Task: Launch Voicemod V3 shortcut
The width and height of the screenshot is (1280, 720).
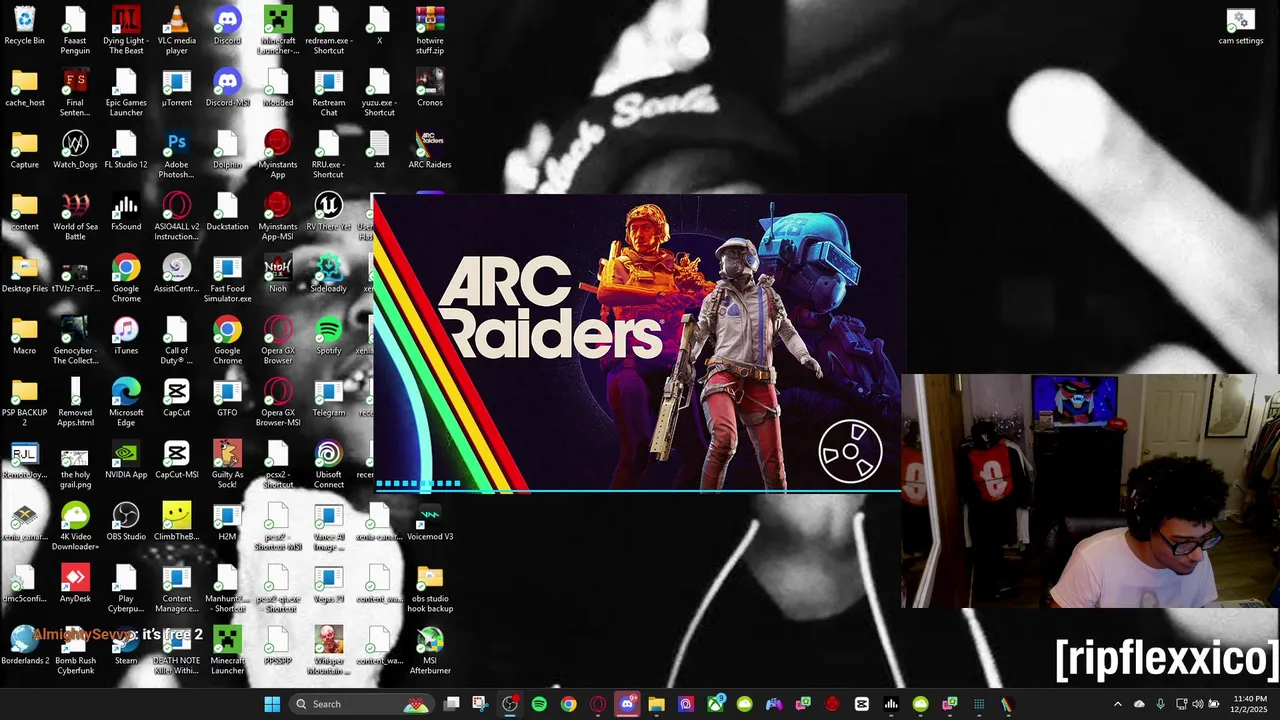Action: (430, 521)
